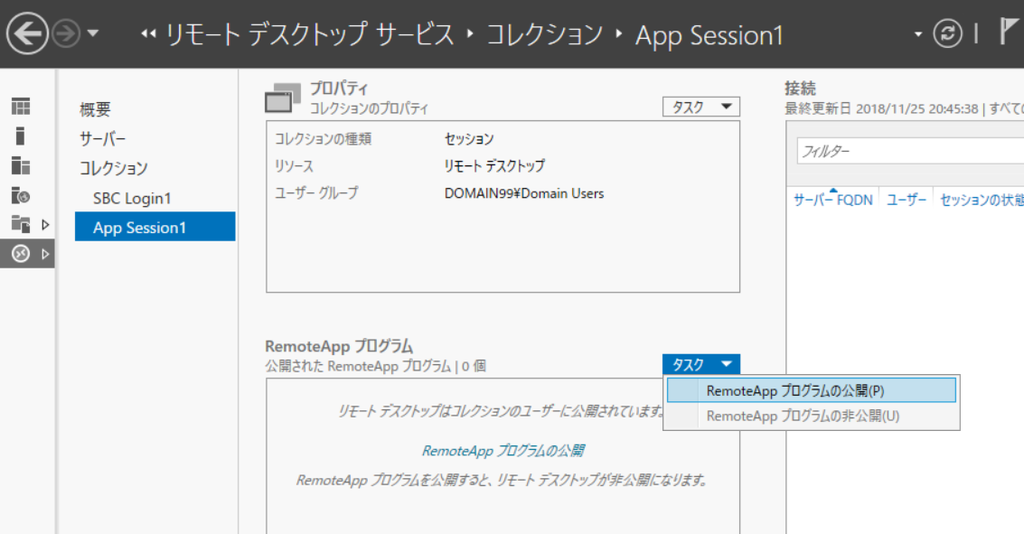
Task: Open the Notifications flag icon
Action: pyautogui.click(x=1009, y=31)
